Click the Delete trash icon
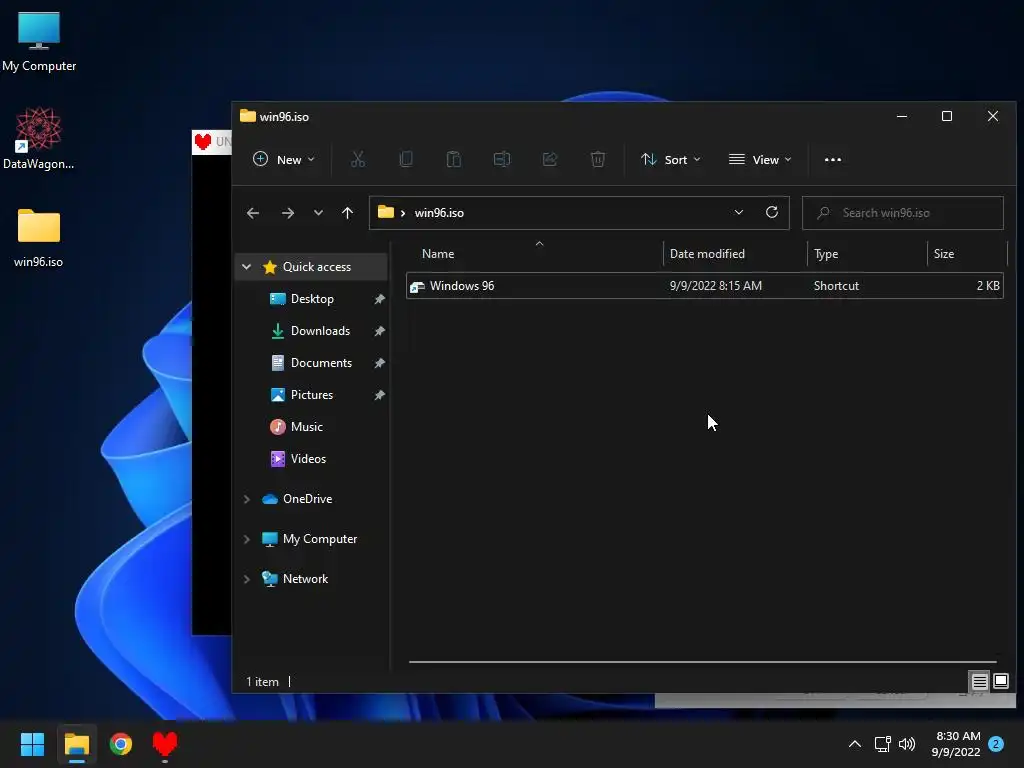 pos(598,159)
